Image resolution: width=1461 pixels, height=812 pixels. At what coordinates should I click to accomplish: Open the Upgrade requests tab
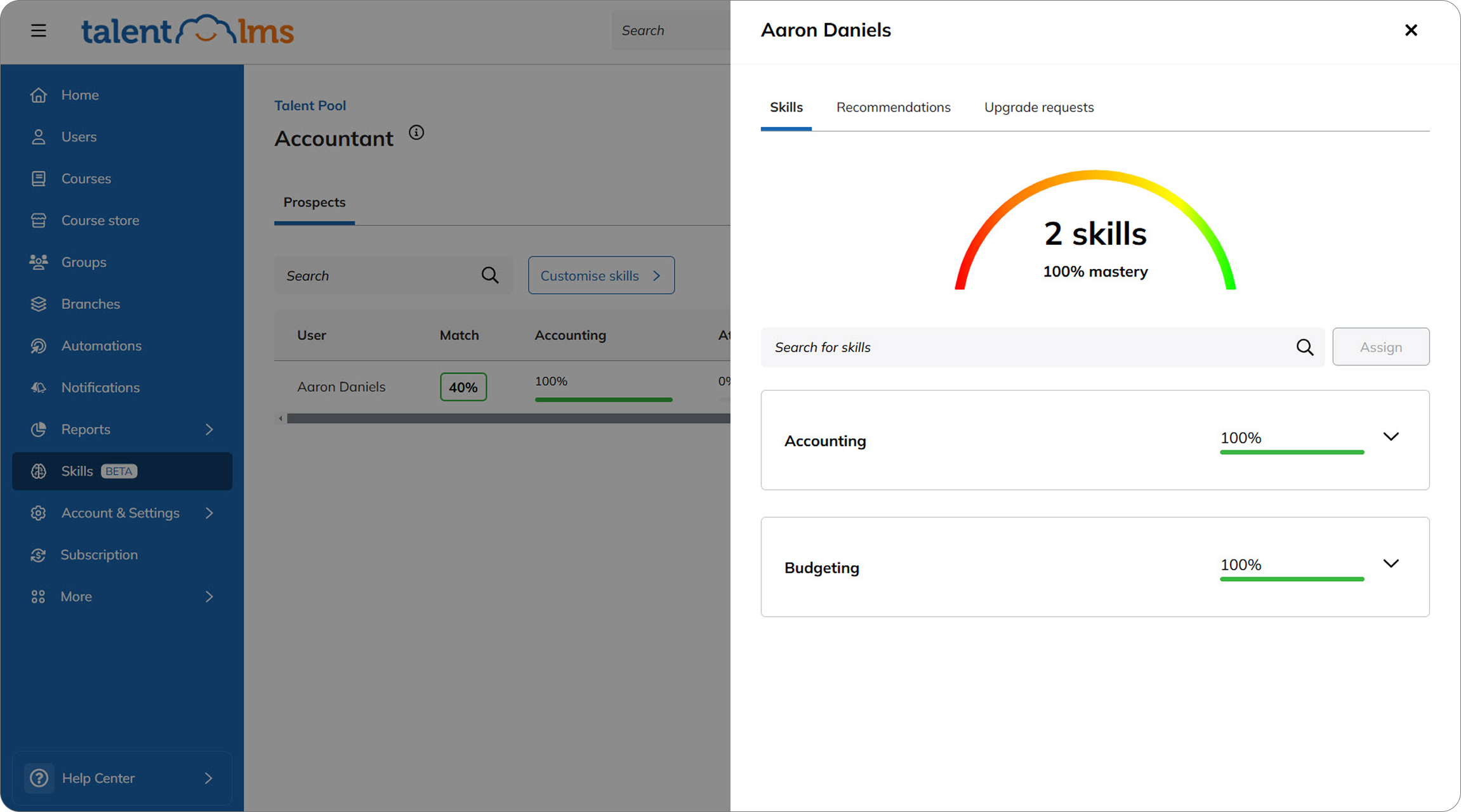click(x=1039, y=108)
